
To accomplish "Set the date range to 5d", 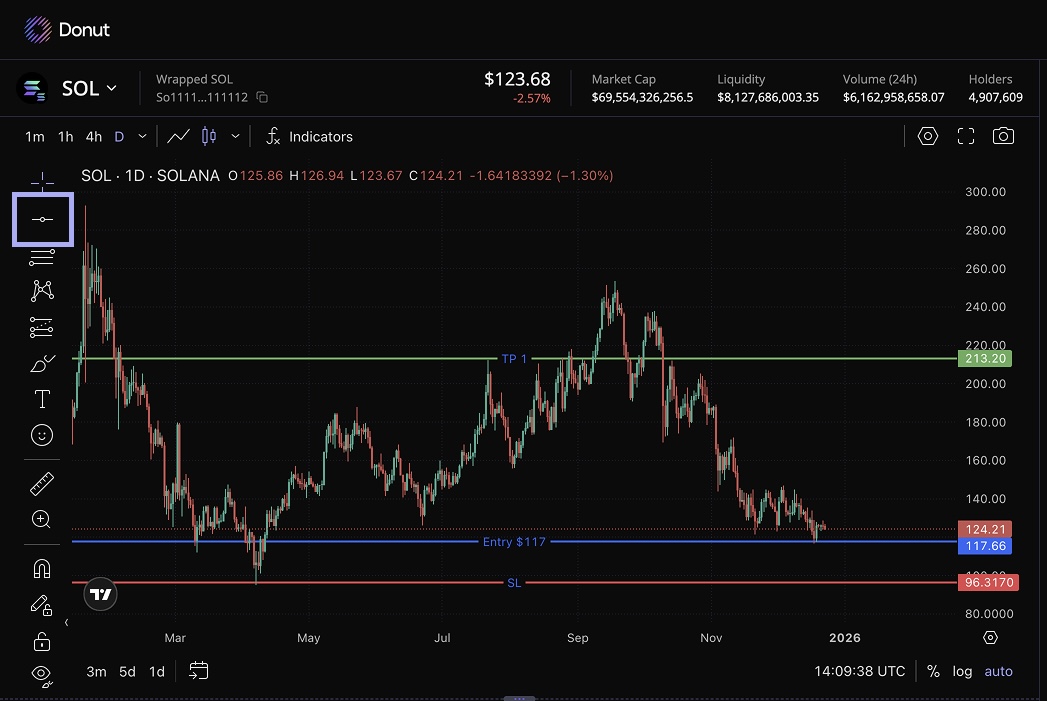I will click(x=127, y=671).
